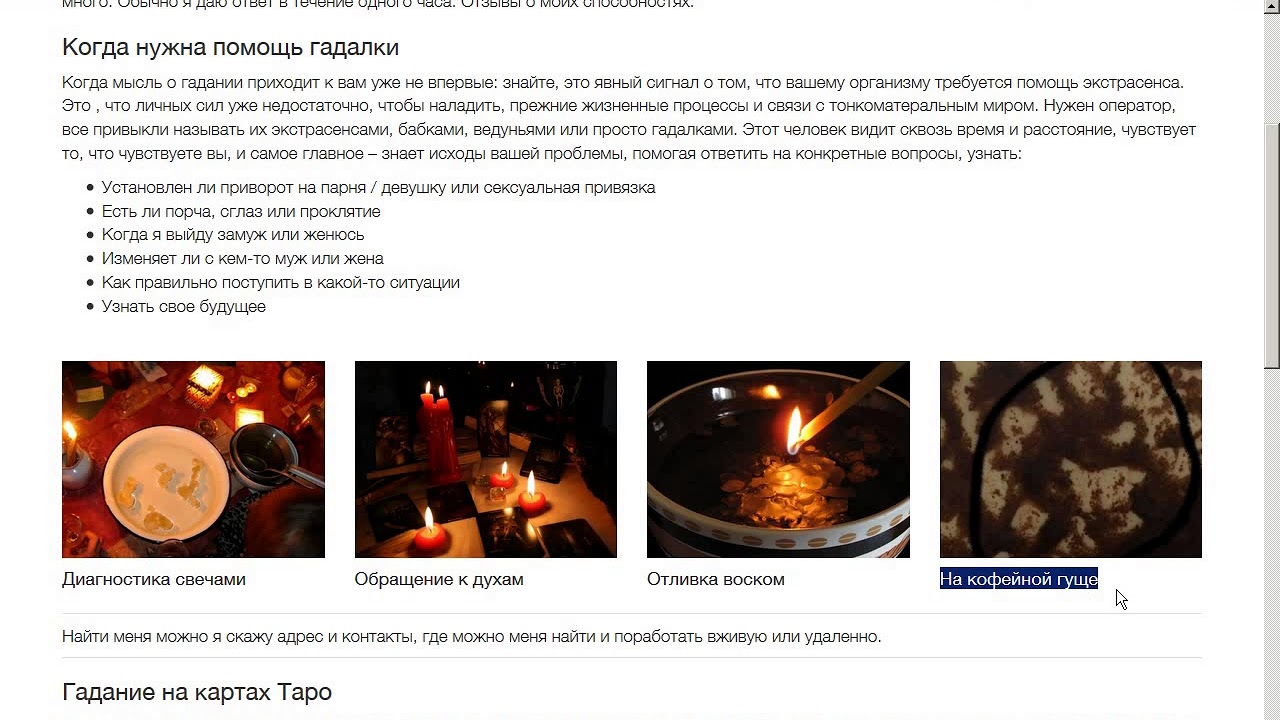
Task: Click the Диагностика свечами caption
Action: (x=154, y=579)
